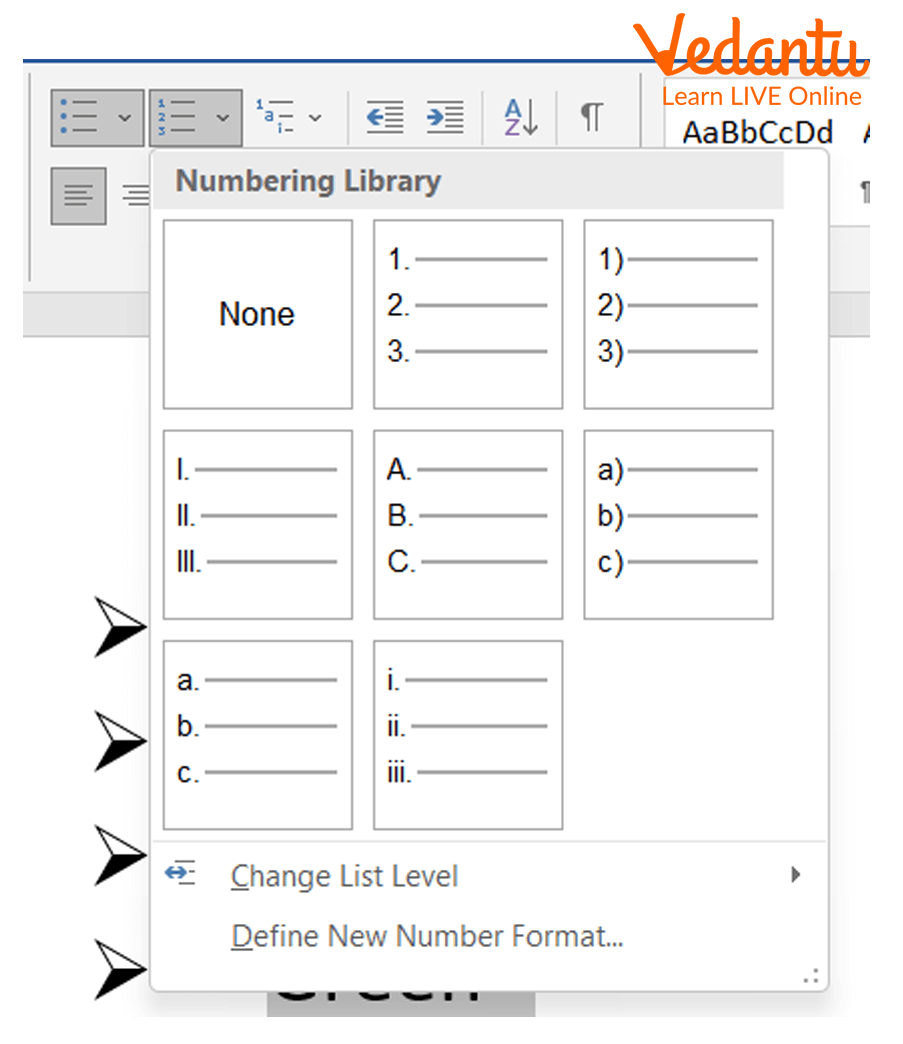Pick the 1. 2. 3. numbering format

[468, 314]
